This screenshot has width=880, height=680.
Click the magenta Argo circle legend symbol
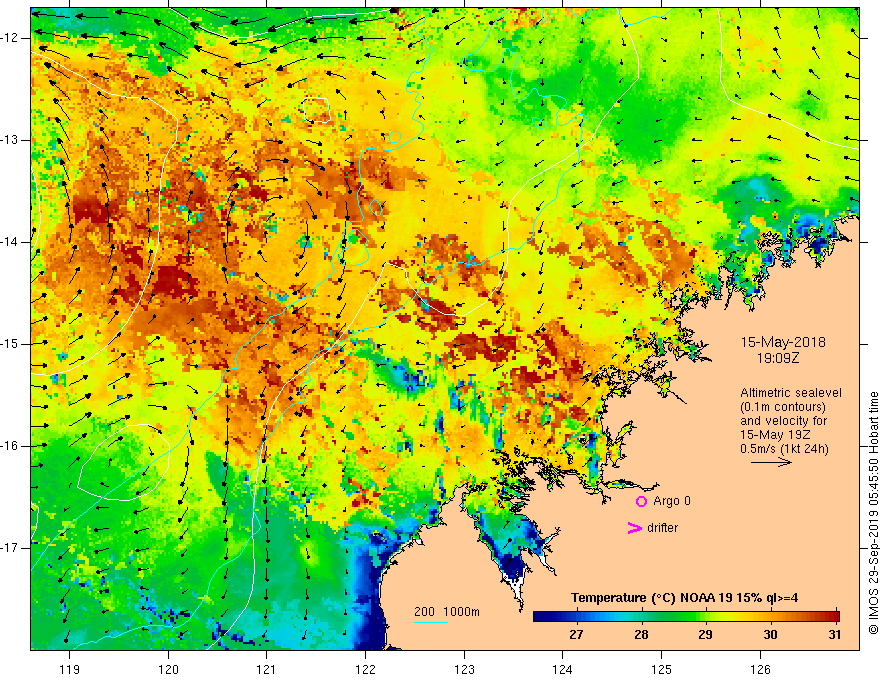pyautogui.click(x=641, y=502)
